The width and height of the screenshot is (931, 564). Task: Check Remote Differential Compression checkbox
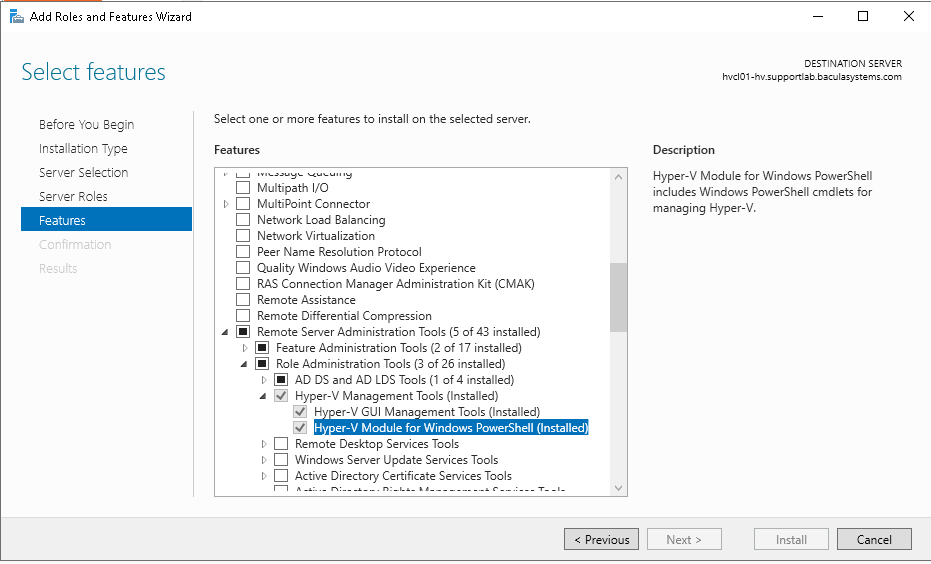click(243, 316)
